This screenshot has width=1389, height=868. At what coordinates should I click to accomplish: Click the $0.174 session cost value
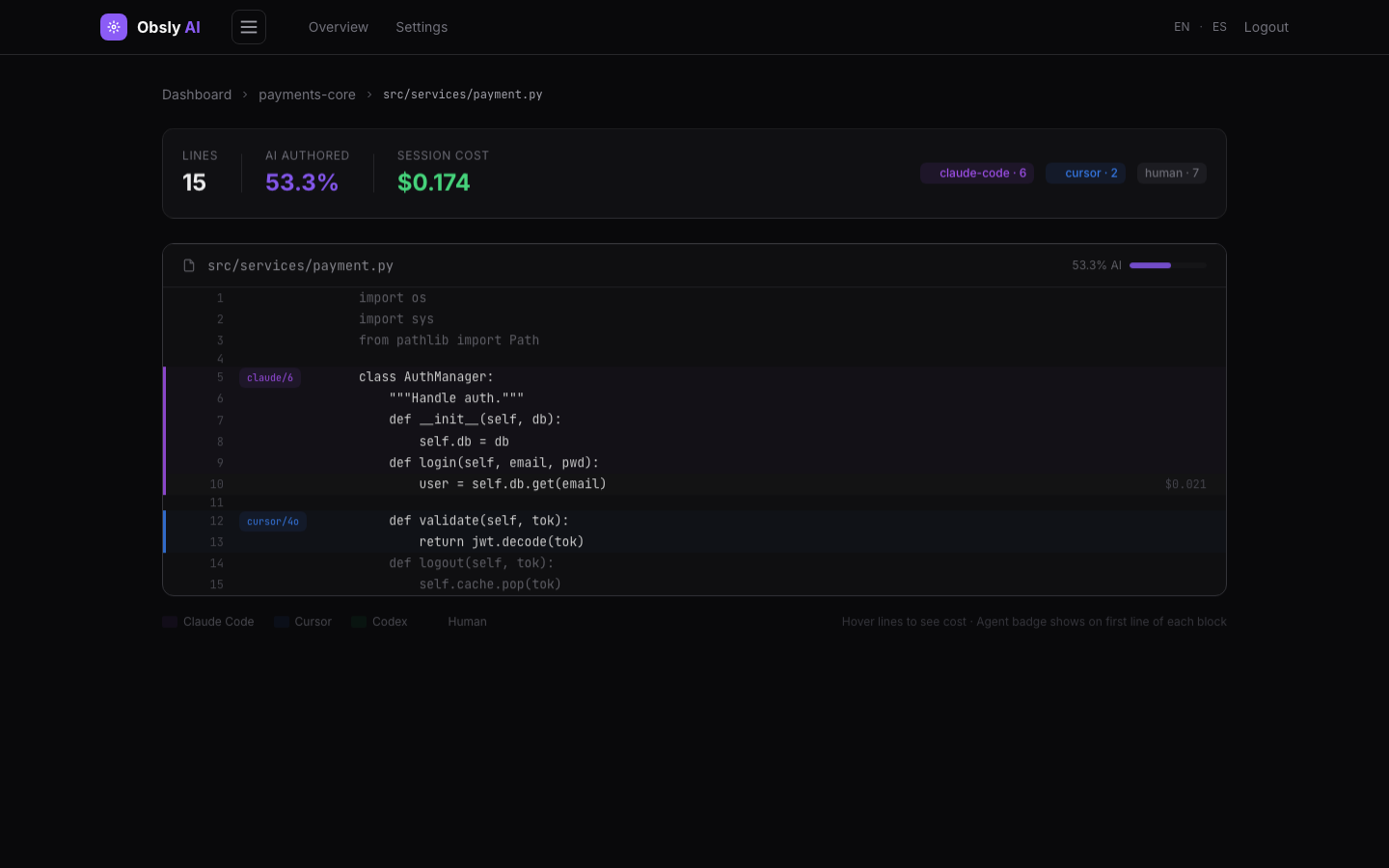(434, 182)
